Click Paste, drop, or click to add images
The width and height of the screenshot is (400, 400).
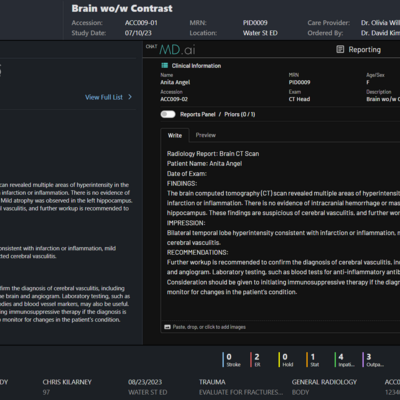[x=209, y=327]
